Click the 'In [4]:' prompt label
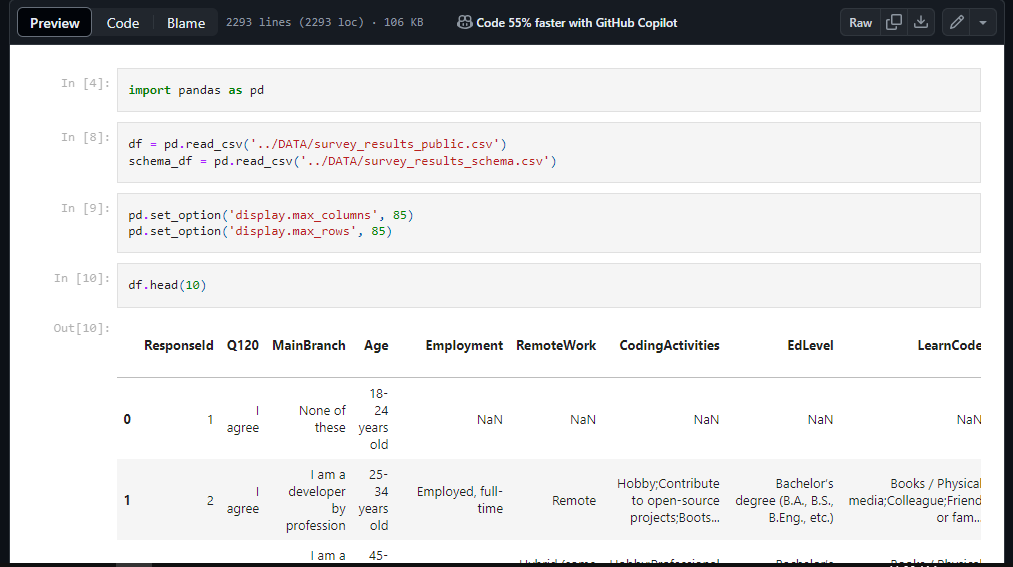1013x567 pixels. tap(85, 83)
